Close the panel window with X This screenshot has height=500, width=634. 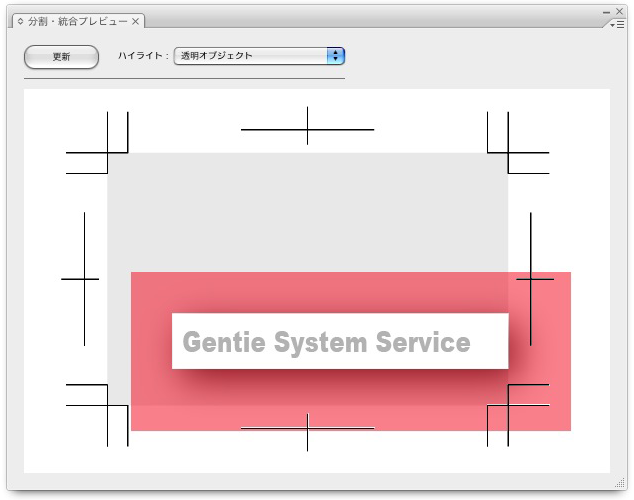point(619,11)
